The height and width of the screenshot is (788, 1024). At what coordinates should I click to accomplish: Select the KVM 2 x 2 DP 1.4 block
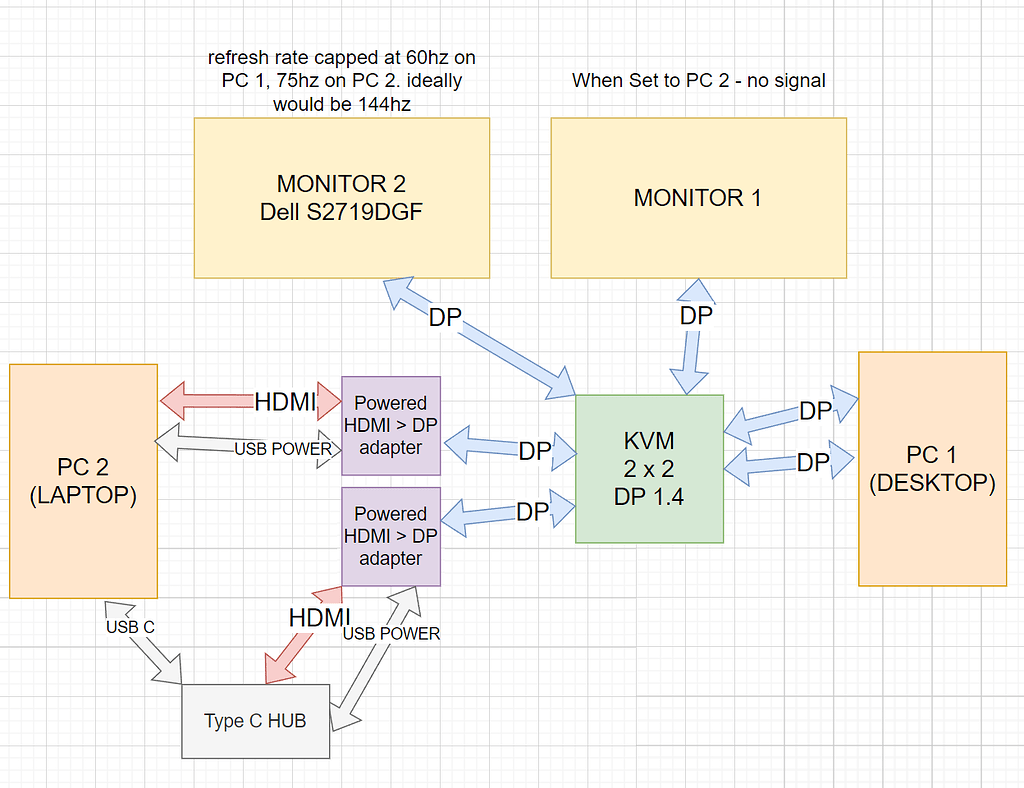(649, 468)
